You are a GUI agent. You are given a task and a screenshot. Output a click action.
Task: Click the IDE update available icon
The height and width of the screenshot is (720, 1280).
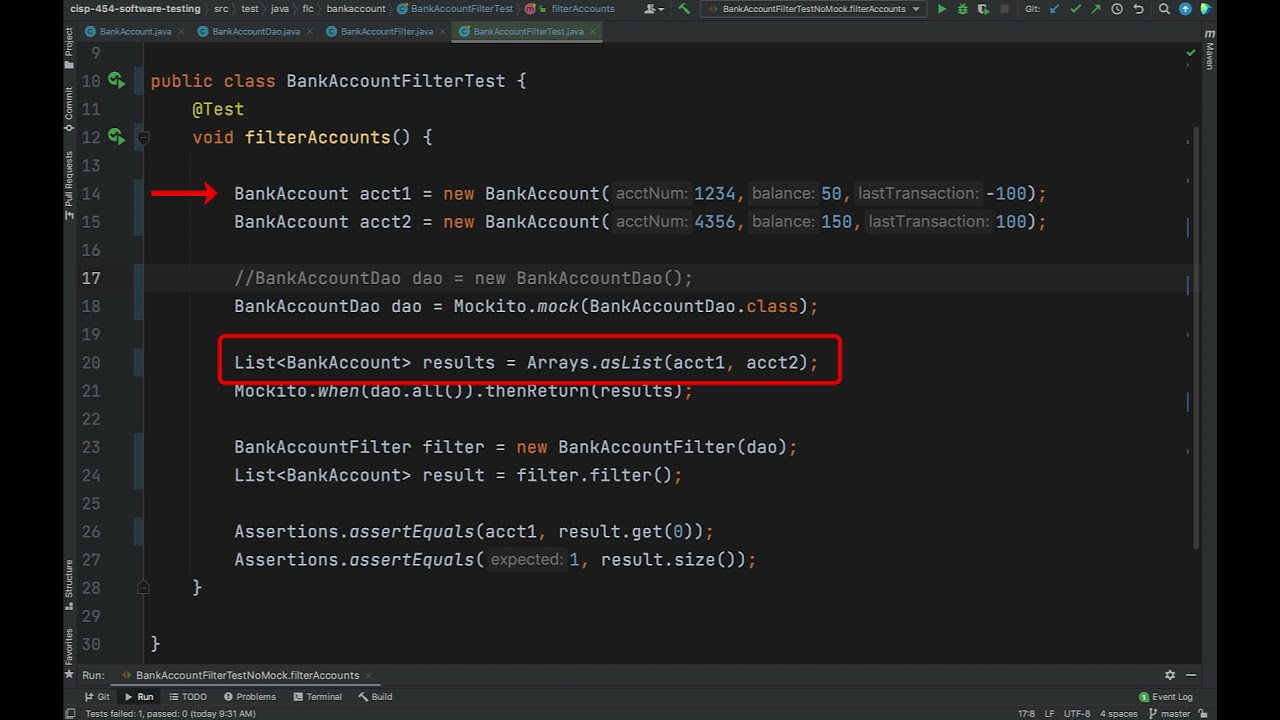click(1185, 9)
